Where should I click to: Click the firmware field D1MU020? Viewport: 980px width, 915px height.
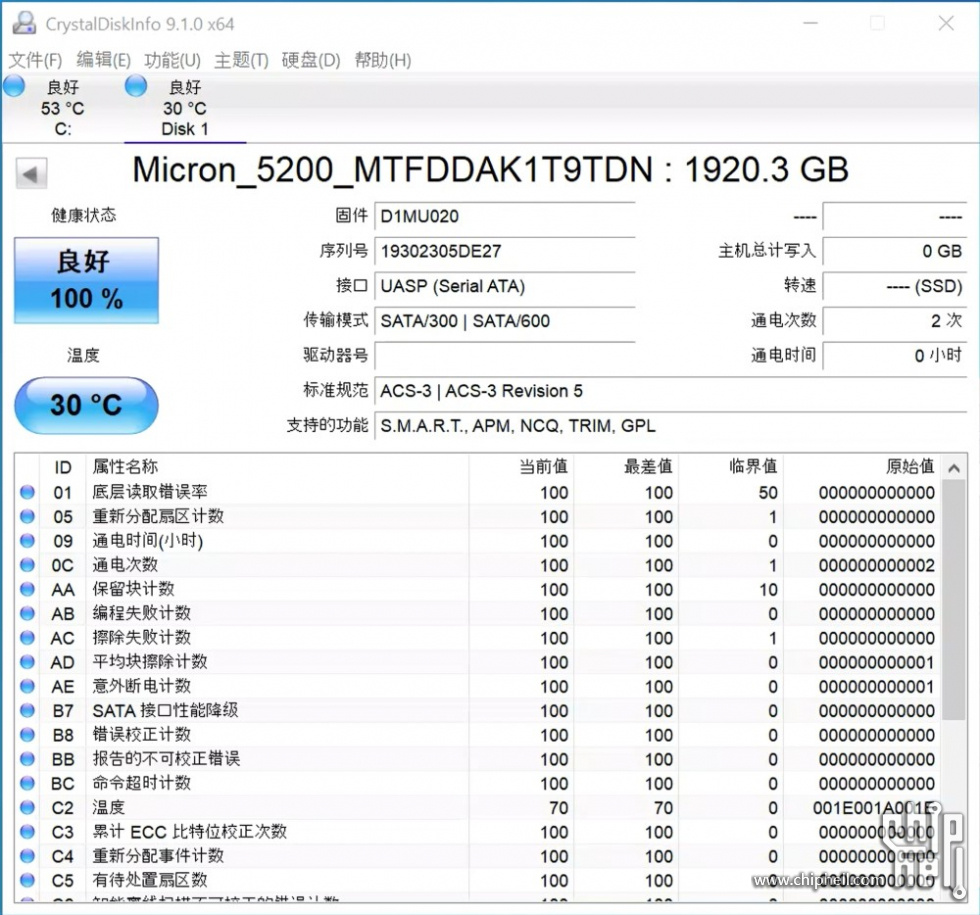(505, 217)
